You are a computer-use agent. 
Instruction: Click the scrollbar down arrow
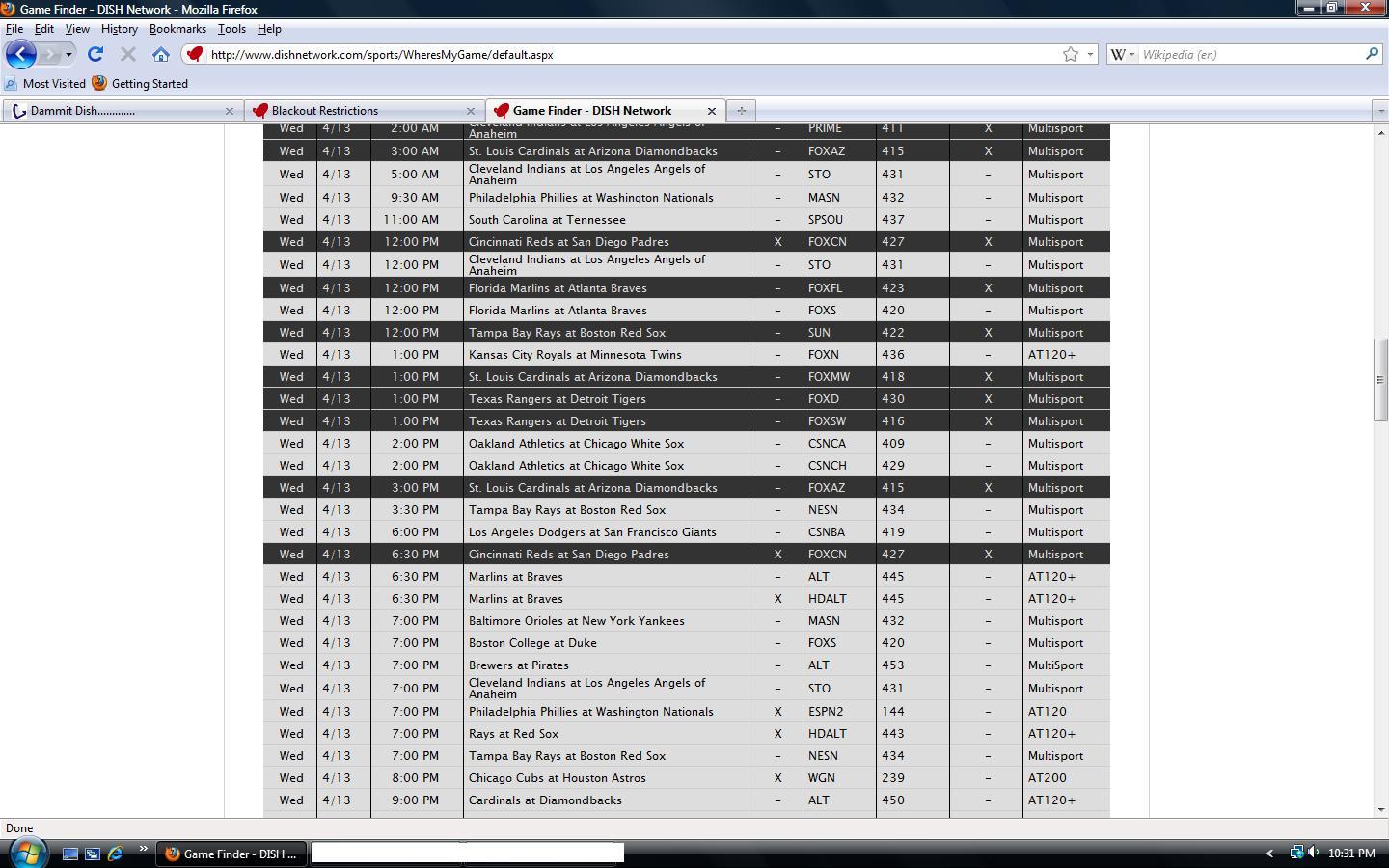point(1380,810)
